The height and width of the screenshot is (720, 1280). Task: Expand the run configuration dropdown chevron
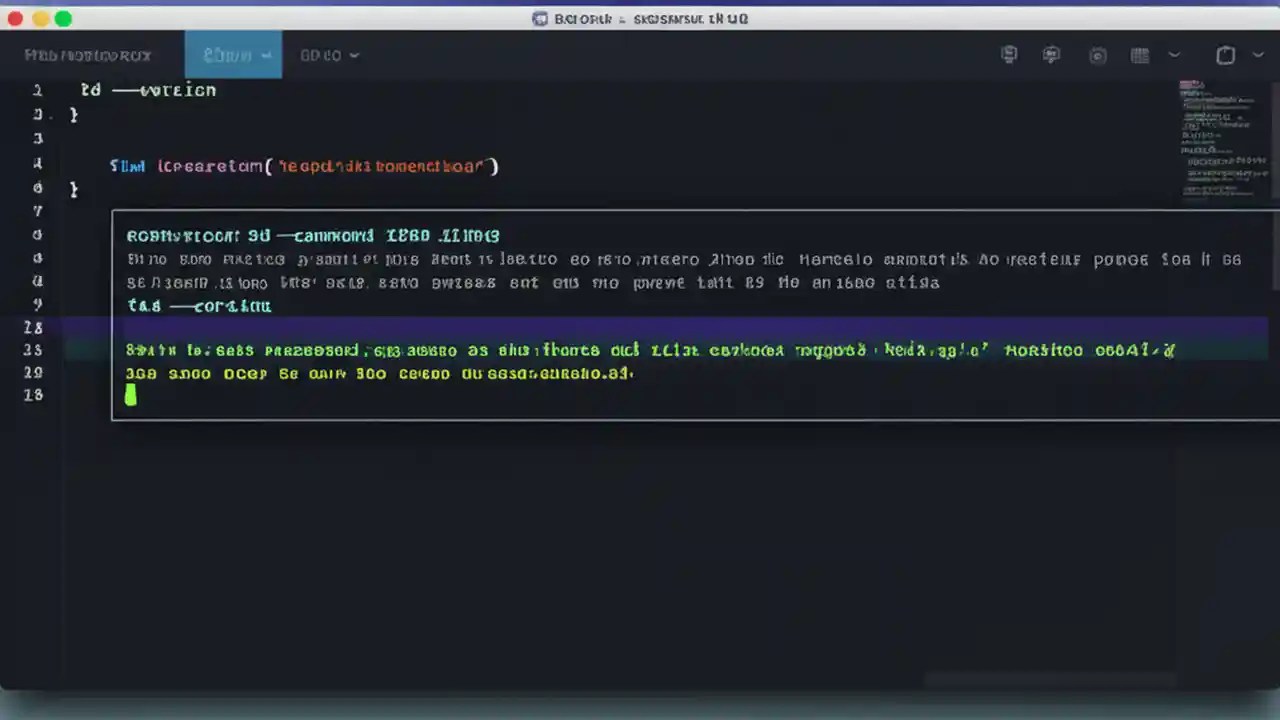click(264, 55)
